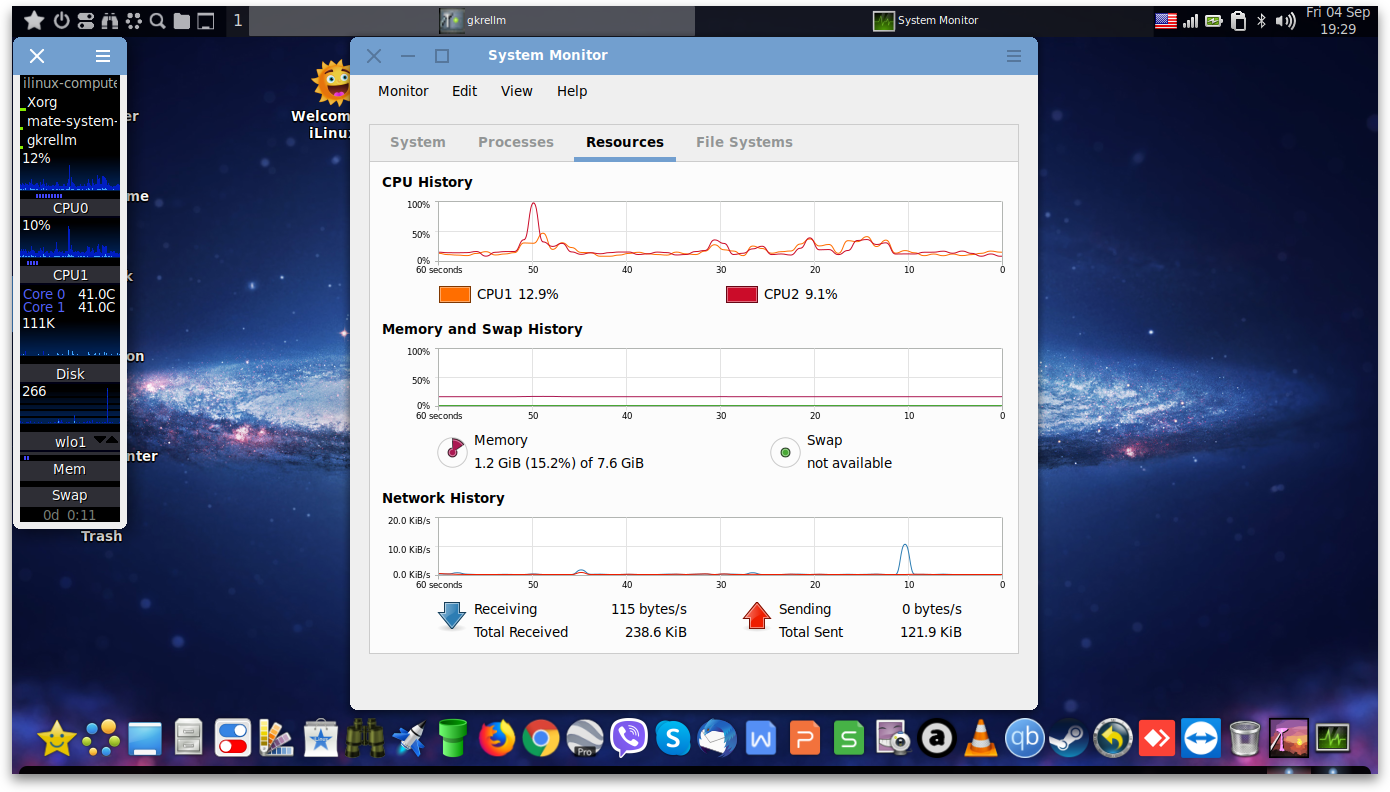The width and height of the screenshot is (1390, 792).
Task: Click the red Sending arrow icon
Action: 757,616
